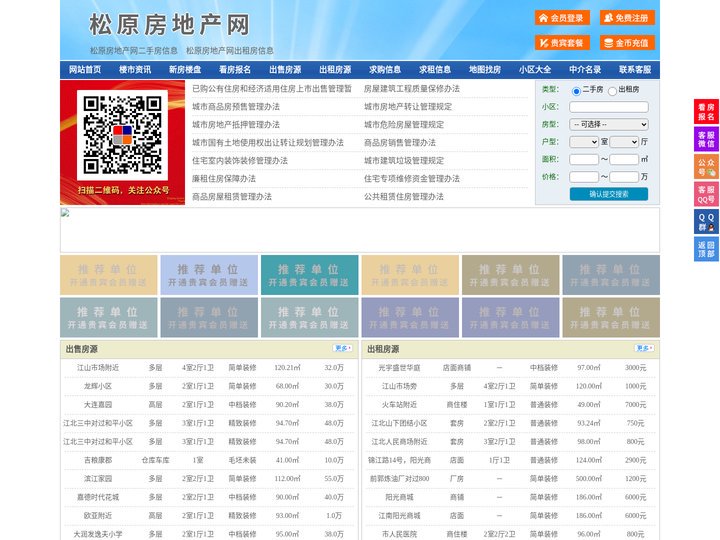Open the 房型 可选择 dropdown
Image resolution: width=720 pixels, height=540 pixels.
(609, 124)
